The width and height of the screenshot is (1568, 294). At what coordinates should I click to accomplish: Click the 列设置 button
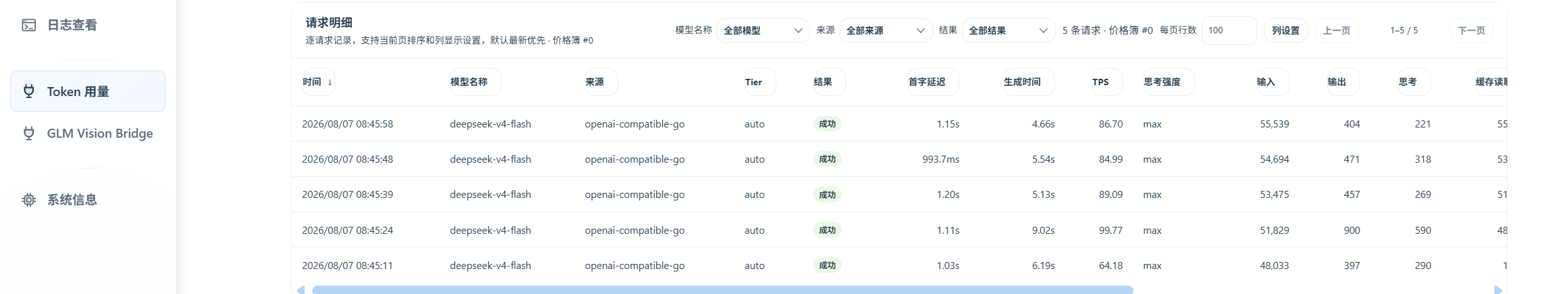(1285, 30)
